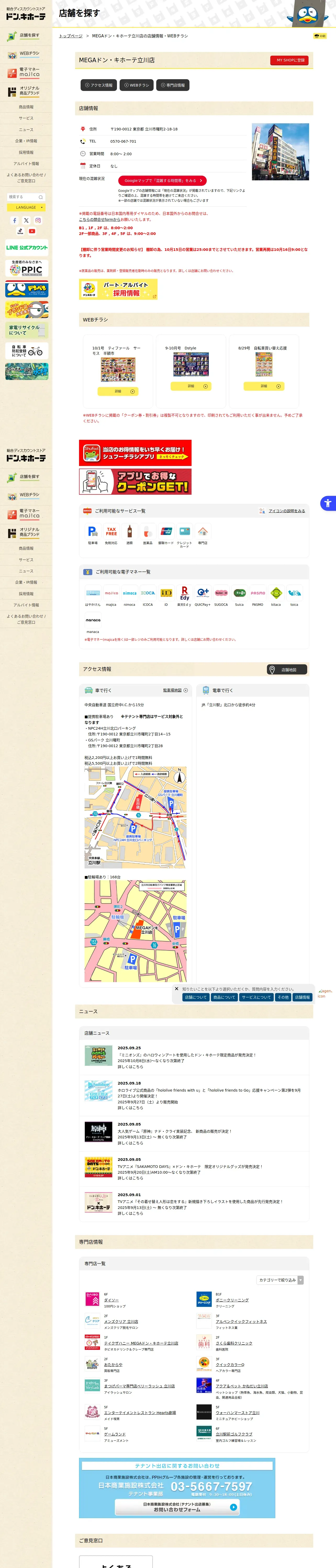Open the LANGUAGE dropdown
336x1568 pixels.
tap(26, 207)
